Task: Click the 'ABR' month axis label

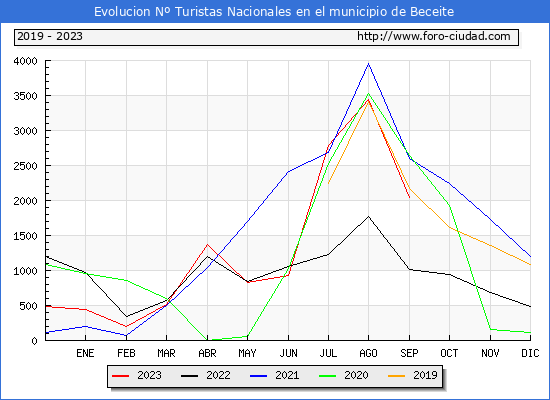Action: (207, 353)
